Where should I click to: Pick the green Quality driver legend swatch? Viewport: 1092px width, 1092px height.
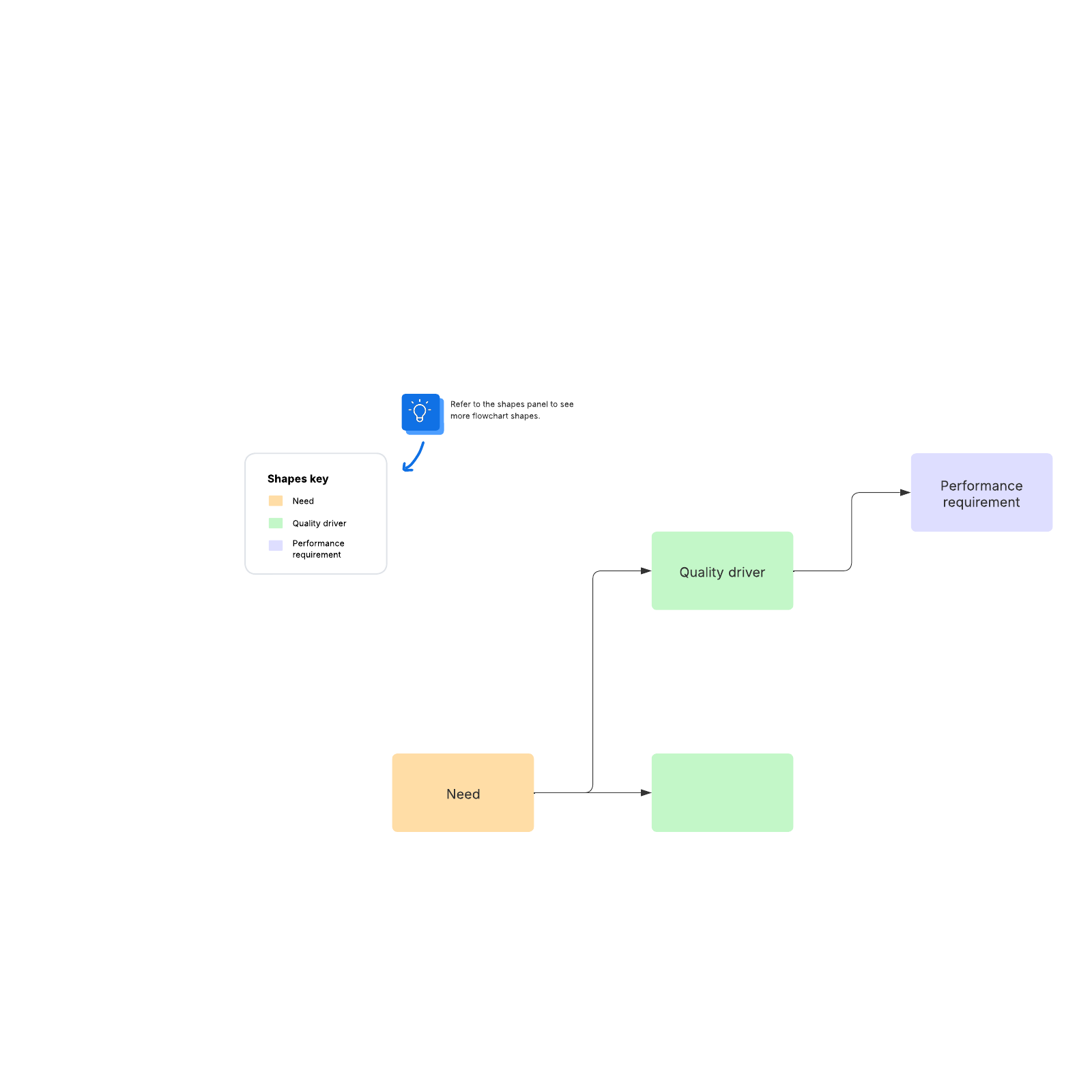tap(276, 523)
